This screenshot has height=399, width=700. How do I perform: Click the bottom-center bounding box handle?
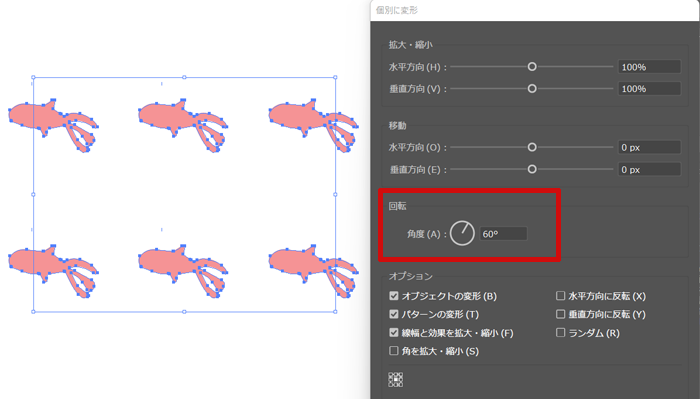coord(184,312)
